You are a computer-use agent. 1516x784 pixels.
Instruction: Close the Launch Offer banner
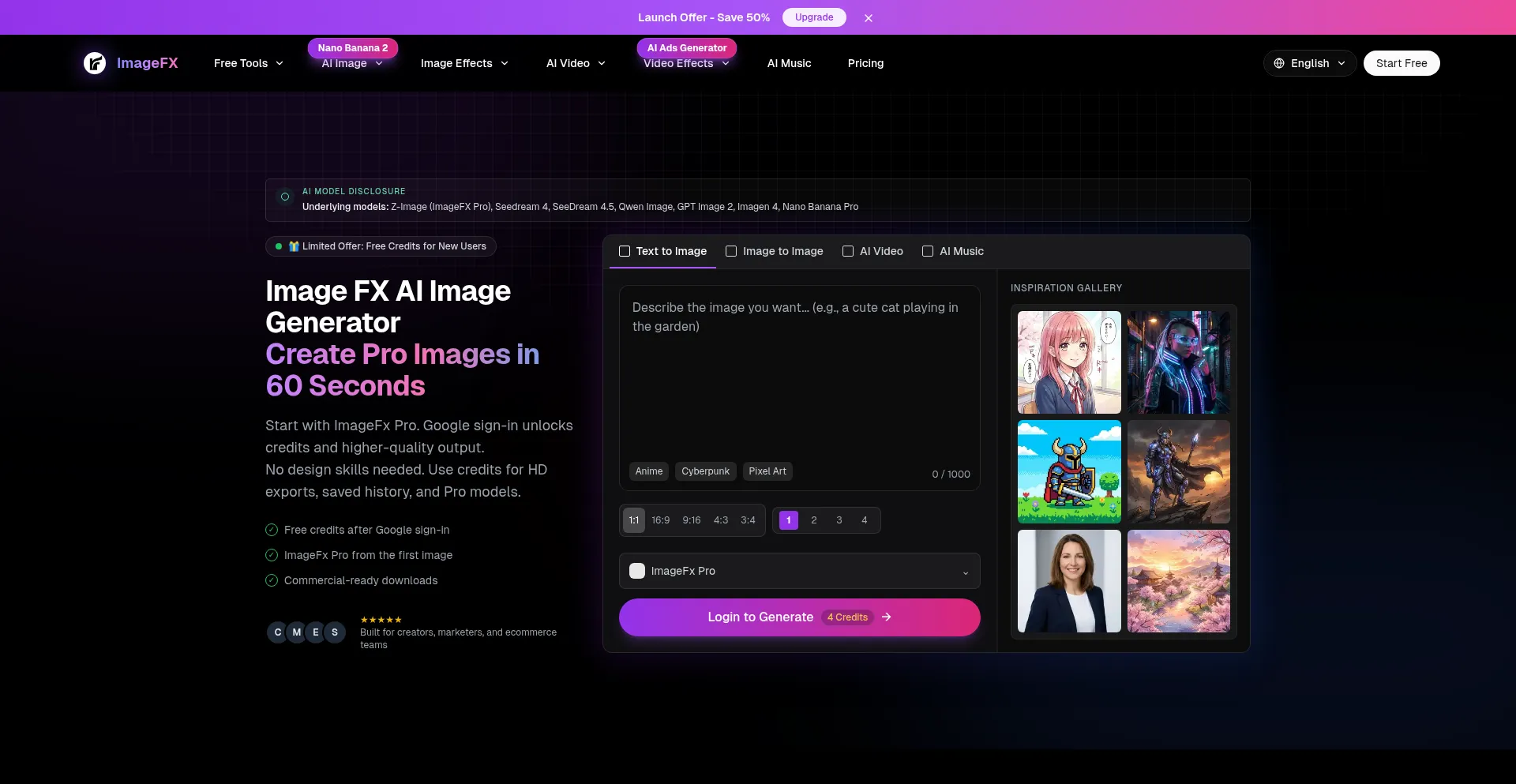(x=869, y=18)
